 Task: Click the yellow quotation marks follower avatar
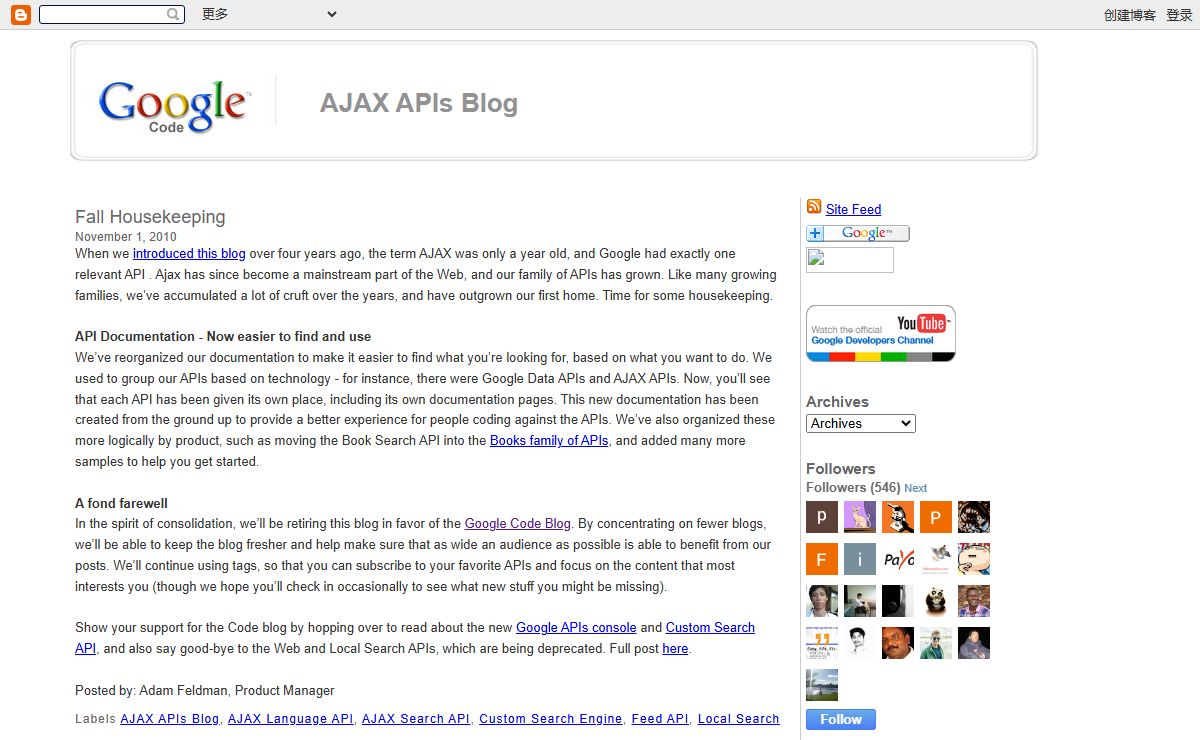822,643
